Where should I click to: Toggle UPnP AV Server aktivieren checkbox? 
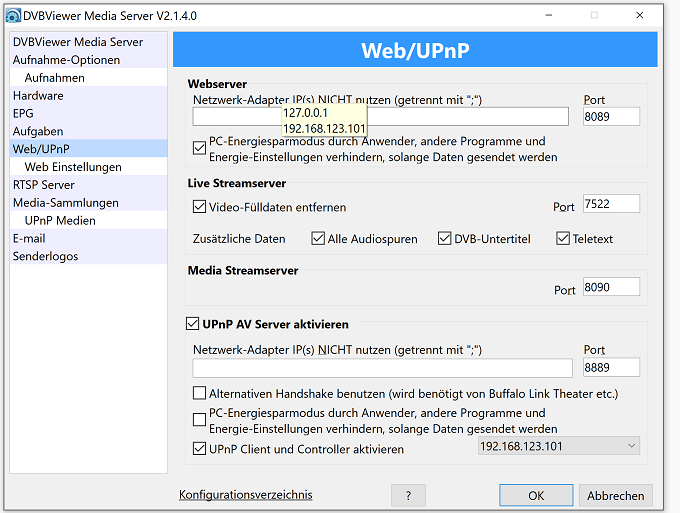(193, 323)
